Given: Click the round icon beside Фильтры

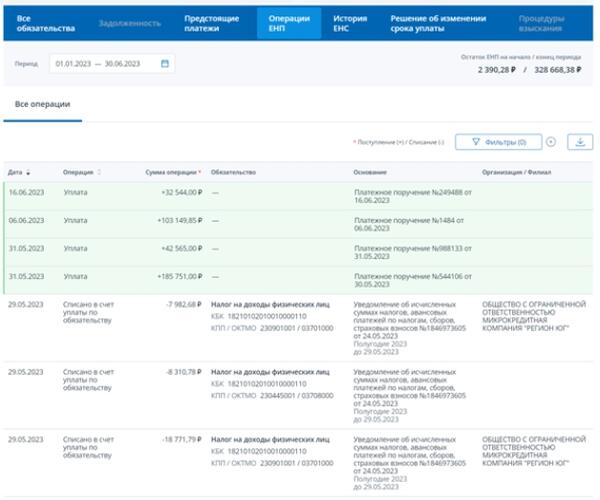Looking at the screenshot, I should point(551,142).
